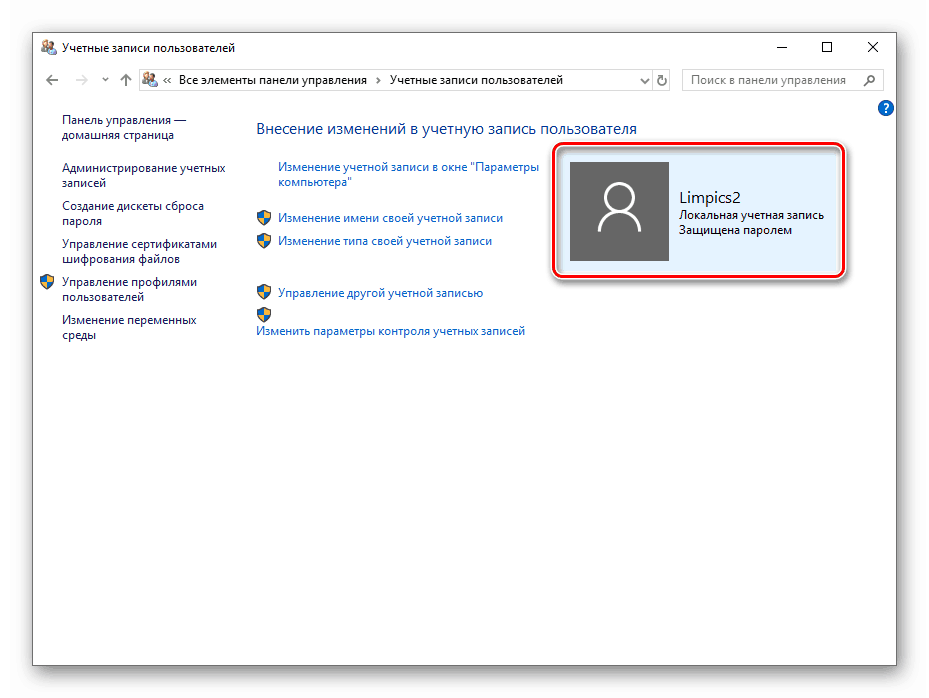
Task: Click the shield icon beside 'Управление профилями пользователей'
Action: (47, 281)
